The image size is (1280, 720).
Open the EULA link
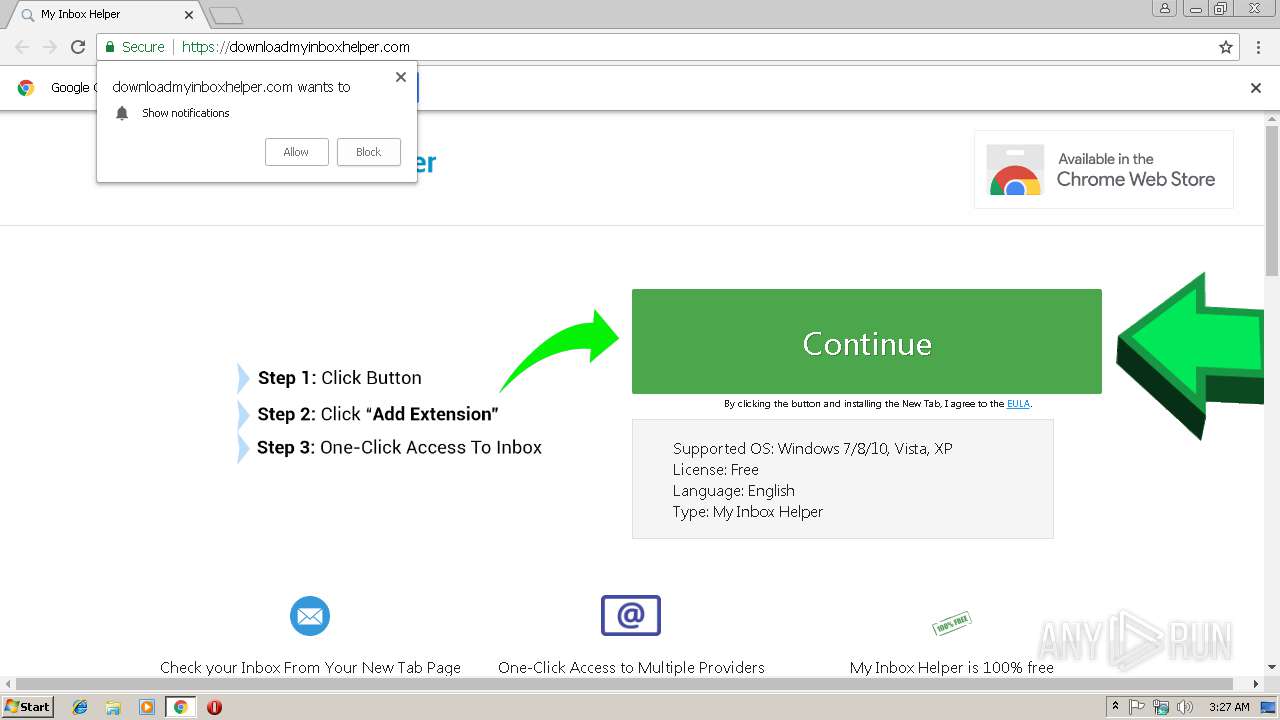point(1018,404)
